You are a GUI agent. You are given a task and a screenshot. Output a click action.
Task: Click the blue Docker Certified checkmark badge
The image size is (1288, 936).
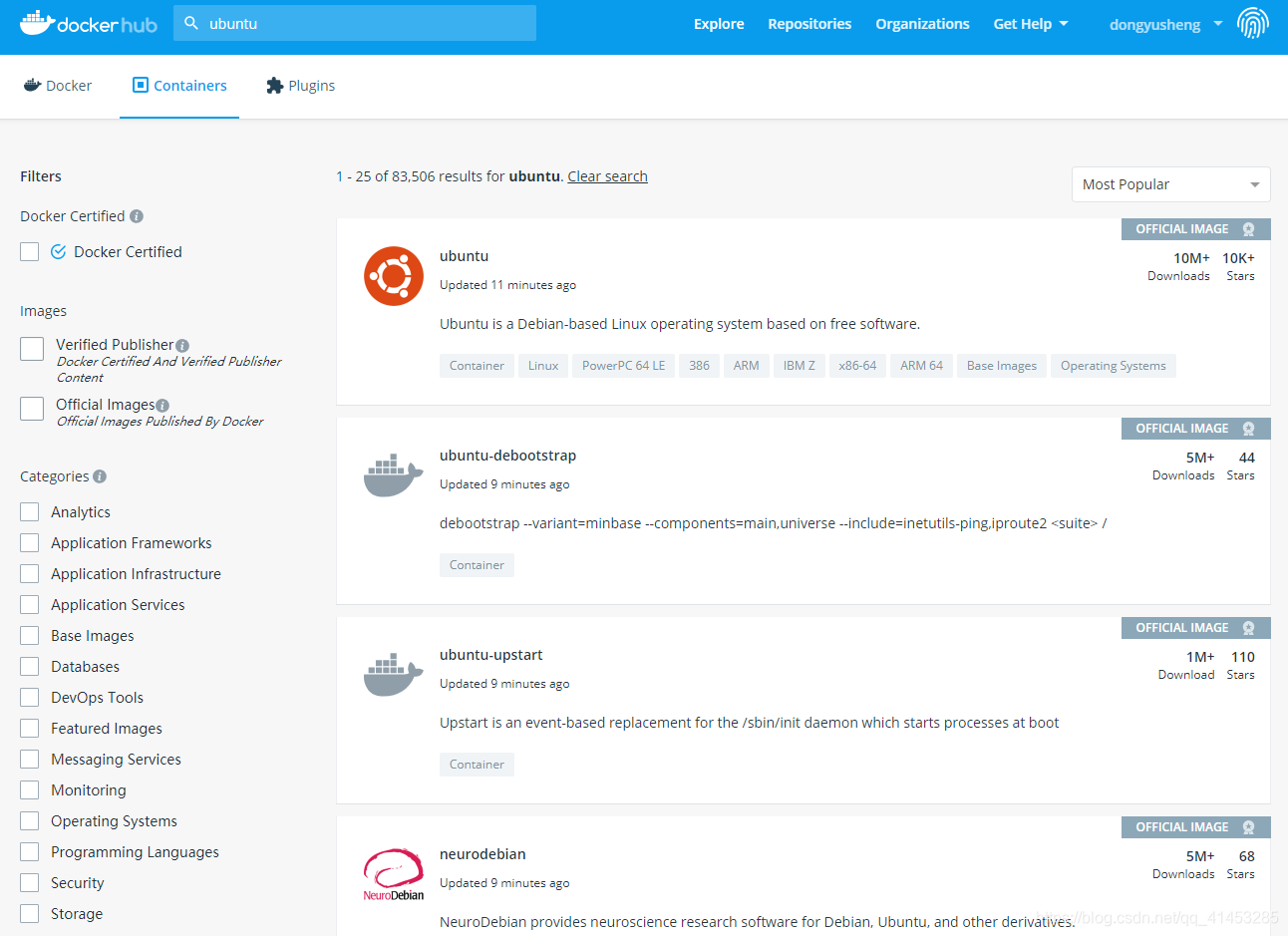[59, 251]
